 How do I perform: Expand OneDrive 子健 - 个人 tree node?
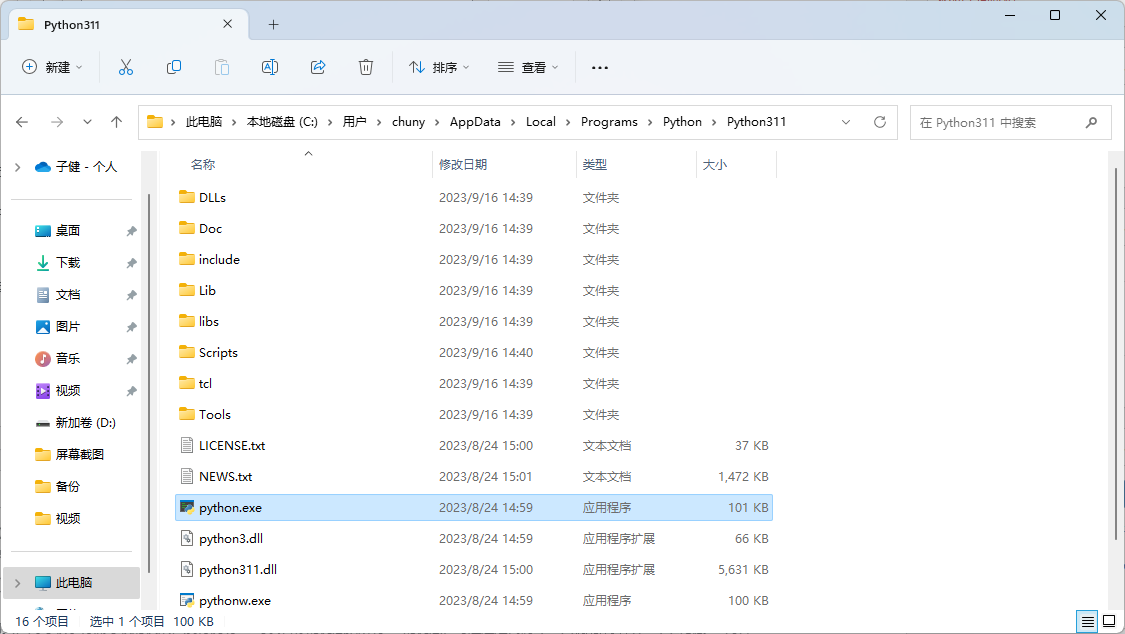tap(18, 167)
